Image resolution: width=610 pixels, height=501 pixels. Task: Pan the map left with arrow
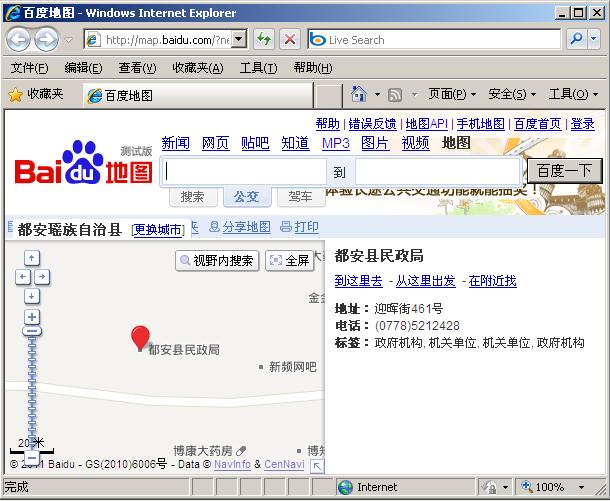click(22, 276)
